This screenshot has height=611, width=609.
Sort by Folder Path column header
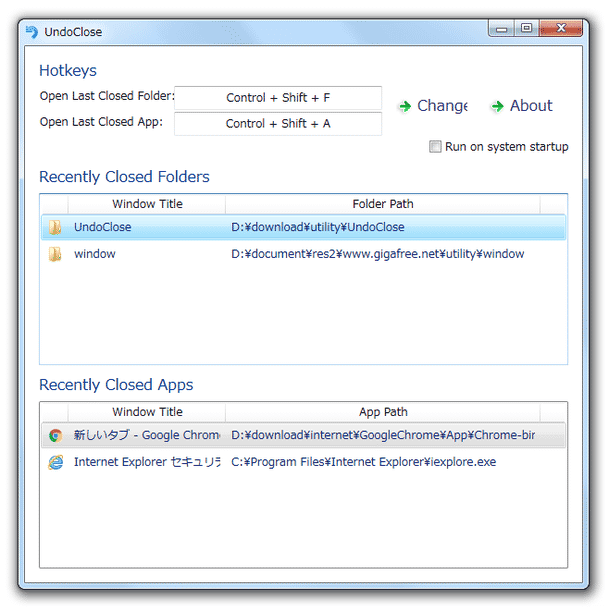383,204
